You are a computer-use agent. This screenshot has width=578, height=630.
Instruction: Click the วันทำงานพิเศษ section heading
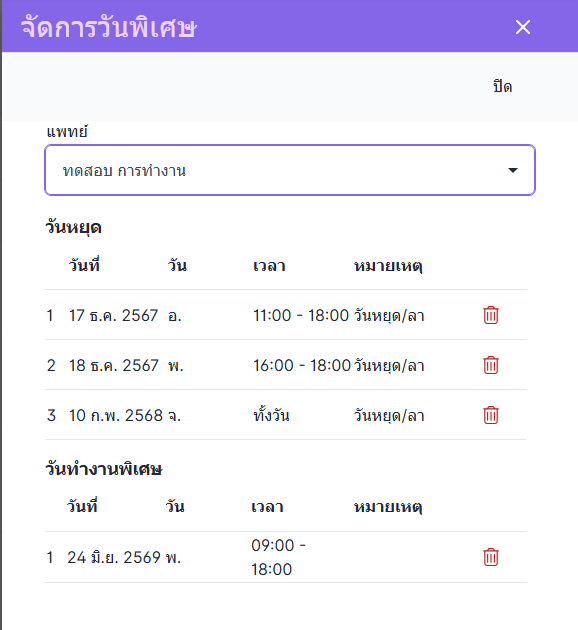[104, 469]
